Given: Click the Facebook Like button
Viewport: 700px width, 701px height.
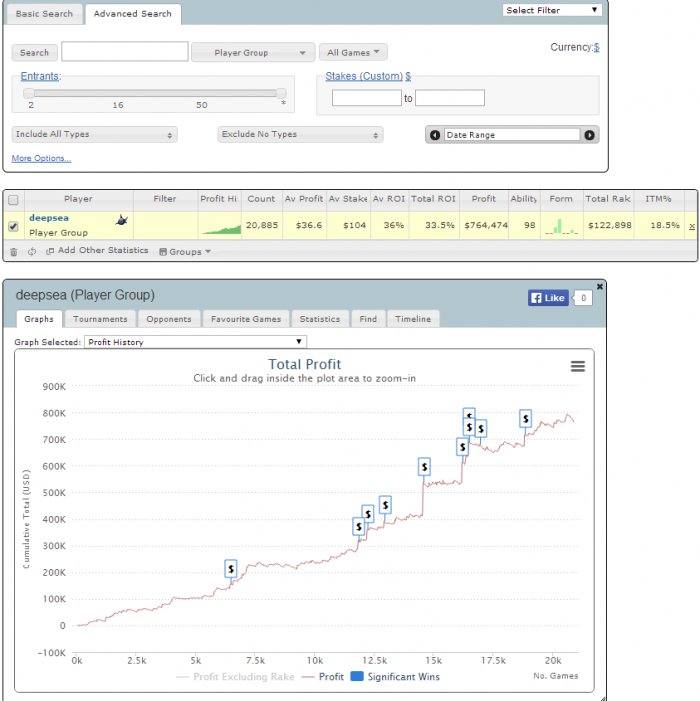Looking at the screenshot, I should click(x=548, y=298).
